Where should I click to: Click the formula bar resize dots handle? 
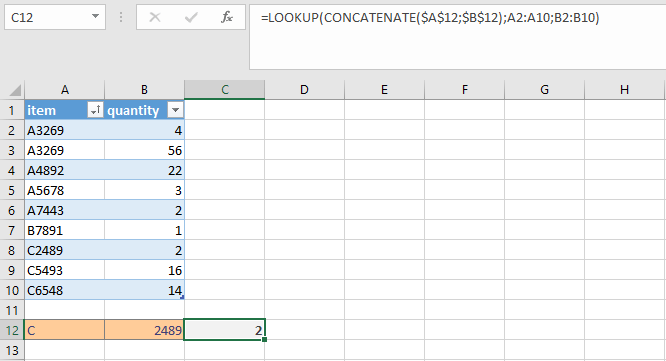(121, 17)
